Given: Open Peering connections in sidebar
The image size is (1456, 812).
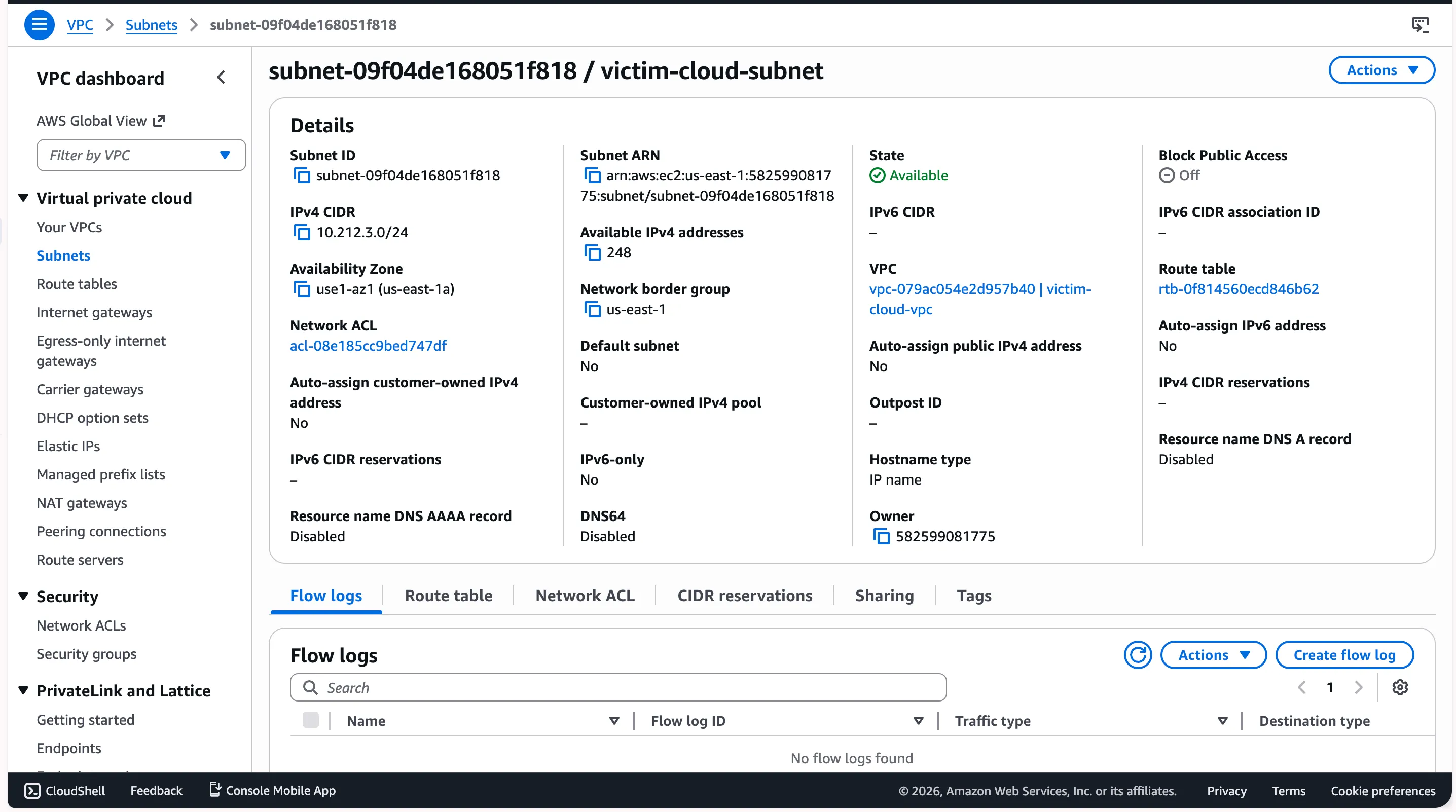Looking at the screenshot, I should tap(101, 531).
